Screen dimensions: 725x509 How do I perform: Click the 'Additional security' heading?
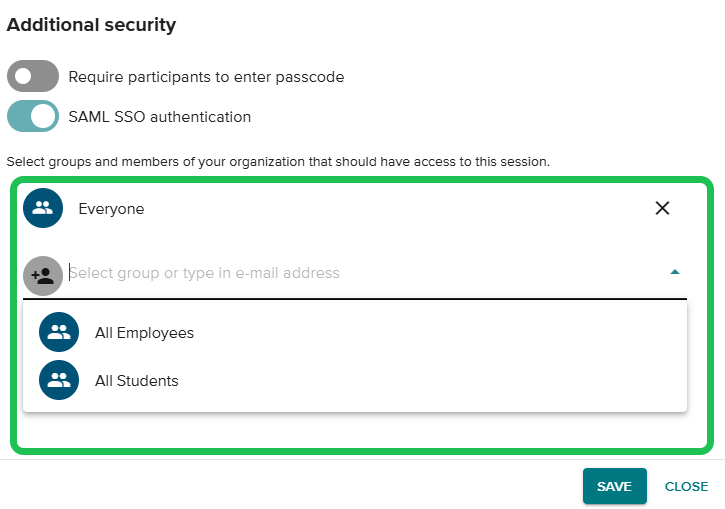91,25
